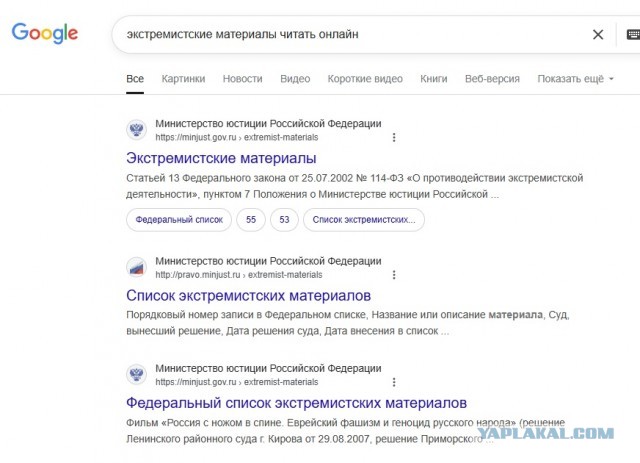Click the site name above Список экстремистских материалов
This screenshot has height=463, width=640.
[x=268, y=261]
